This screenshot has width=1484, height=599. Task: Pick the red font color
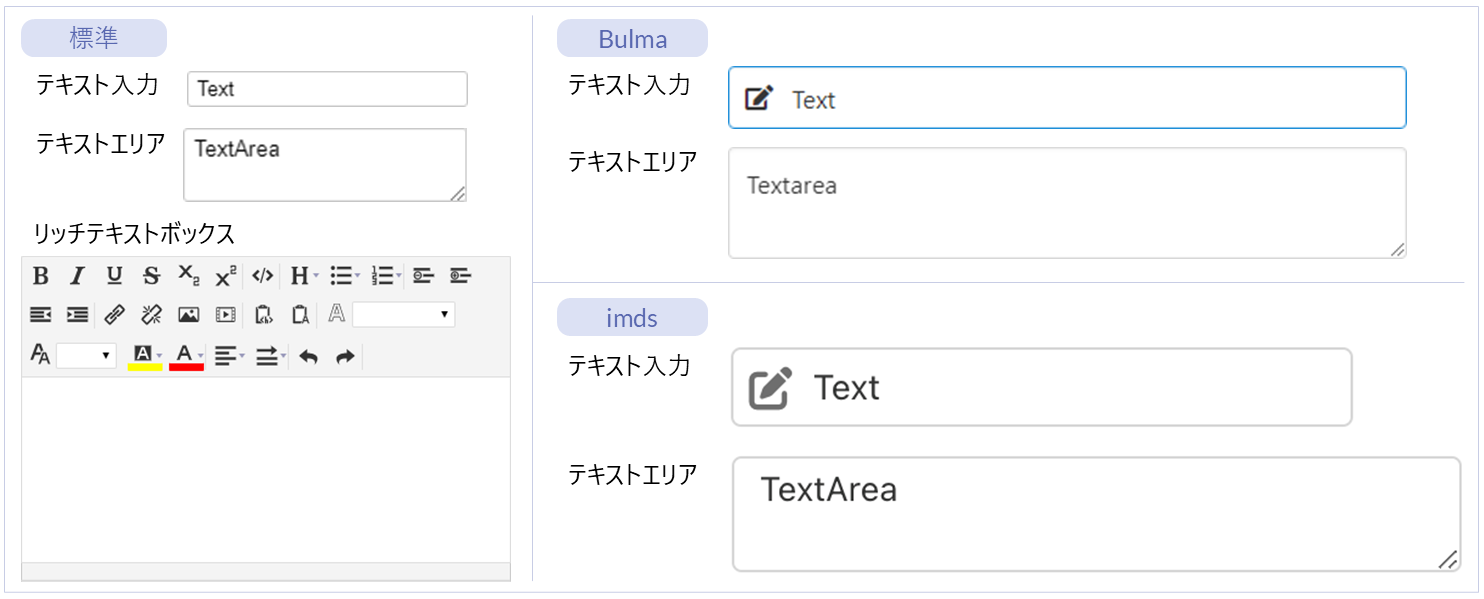(x=186, y=356)
